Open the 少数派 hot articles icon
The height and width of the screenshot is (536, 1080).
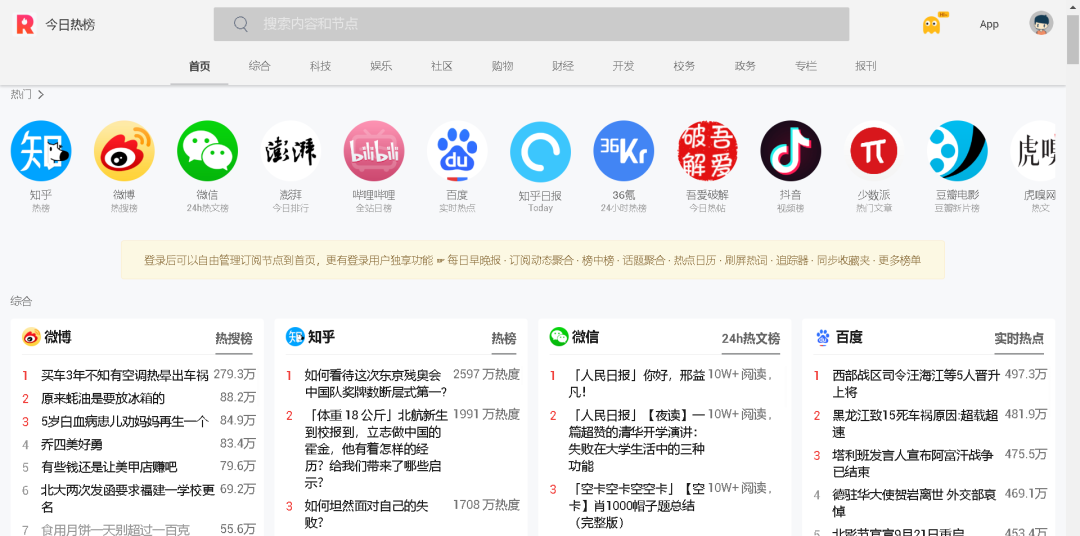874,151
